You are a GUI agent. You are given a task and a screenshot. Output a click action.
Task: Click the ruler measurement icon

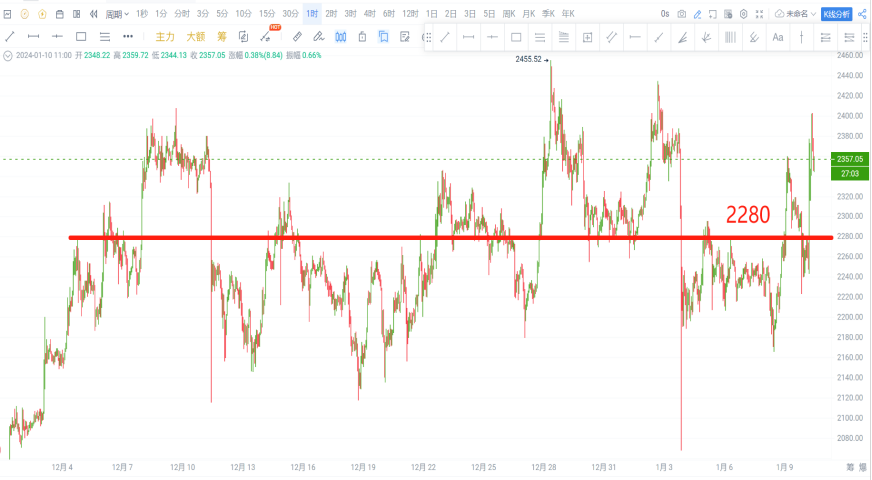point(297,37)
